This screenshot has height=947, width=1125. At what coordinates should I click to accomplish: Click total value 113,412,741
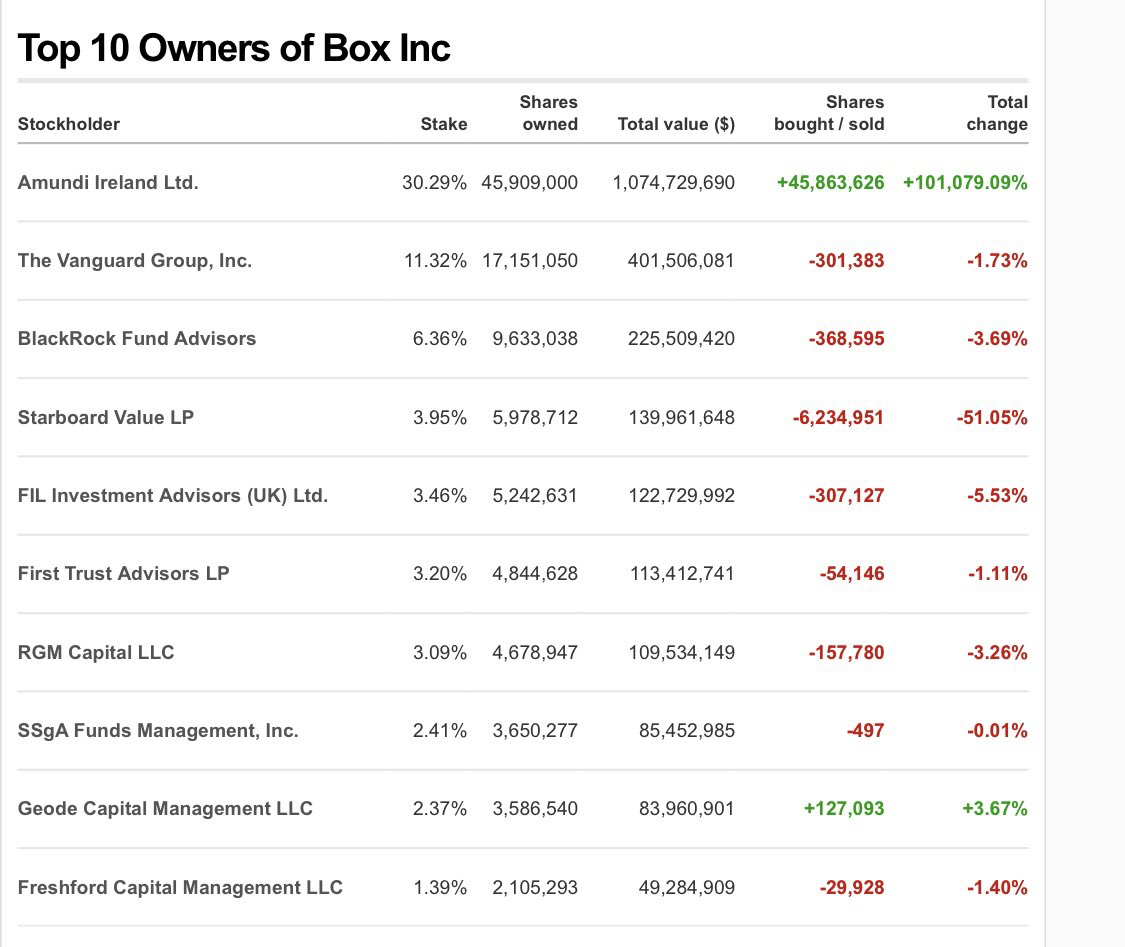tap(682, 575)
